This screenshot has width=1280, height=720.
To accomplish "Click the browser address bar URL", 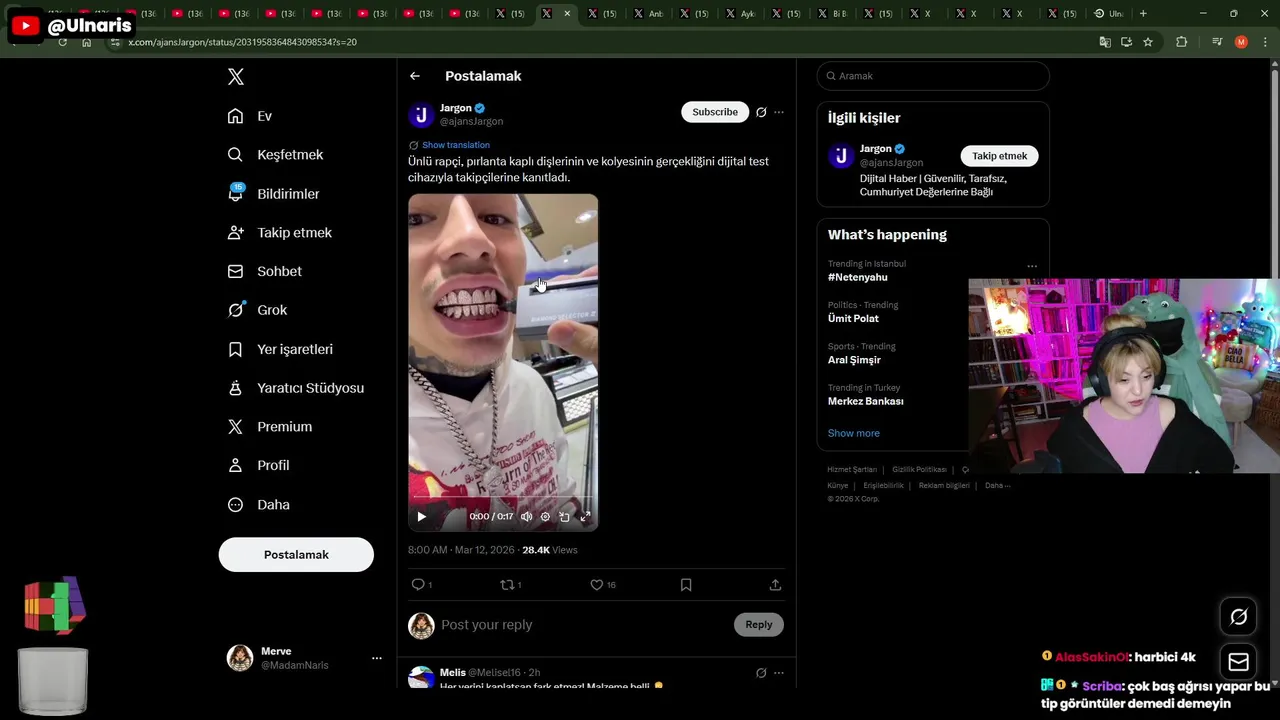I will tap(243, 42).
